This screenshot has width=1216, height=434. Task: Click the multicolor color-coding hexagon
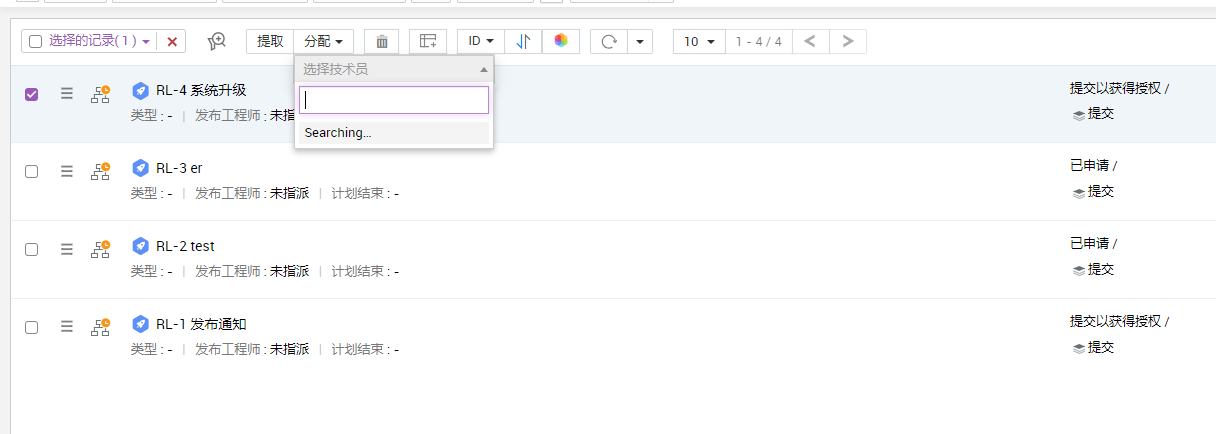point(561,41)
